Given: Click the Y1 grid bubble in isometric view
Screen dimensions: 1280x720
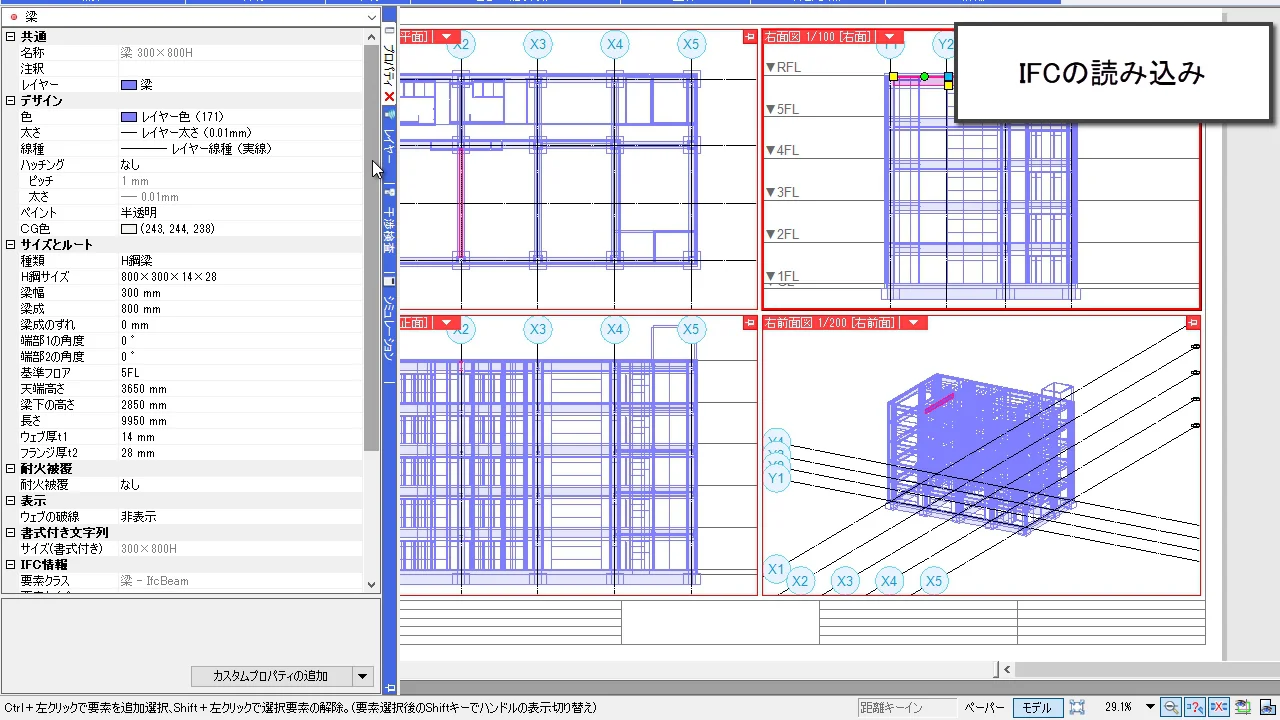Looking at the screenshot, I should point(777,479).
